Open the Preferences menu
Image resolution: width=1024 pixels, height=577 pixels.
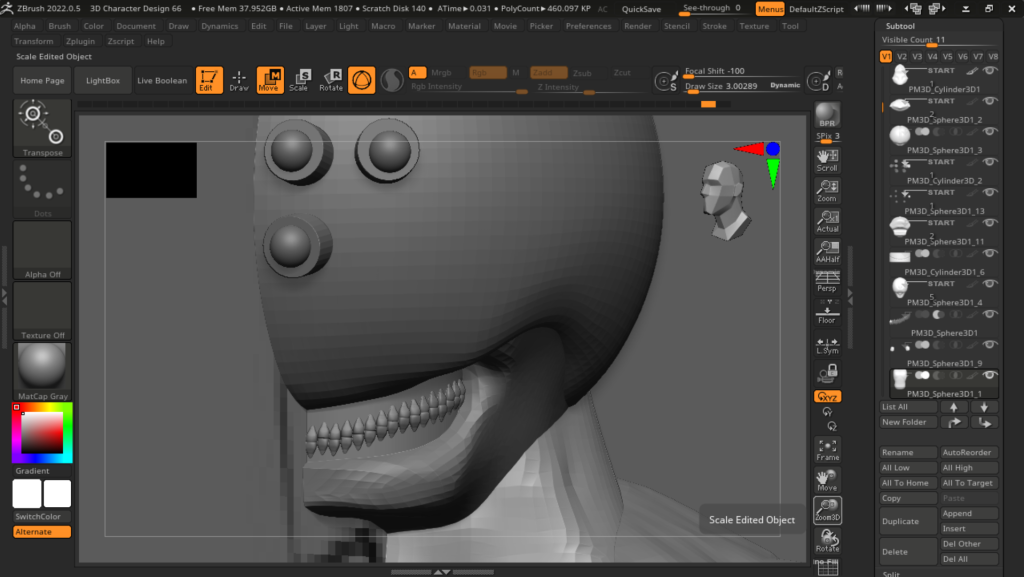point(588,26)
